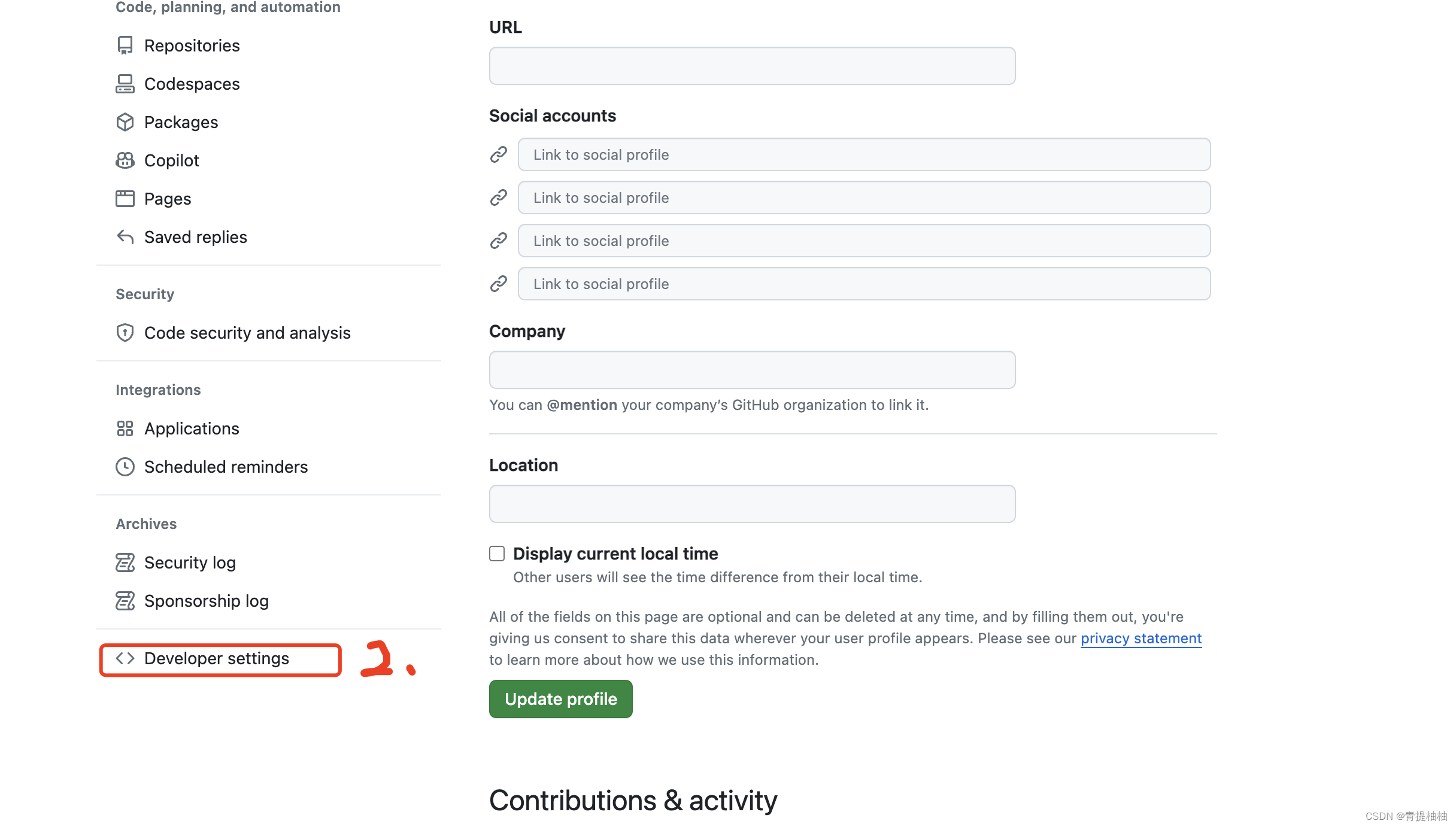Click the Company input field
Image resolution: width=1456 pixels, height=827 pixels.
click(x=751, y=369)
